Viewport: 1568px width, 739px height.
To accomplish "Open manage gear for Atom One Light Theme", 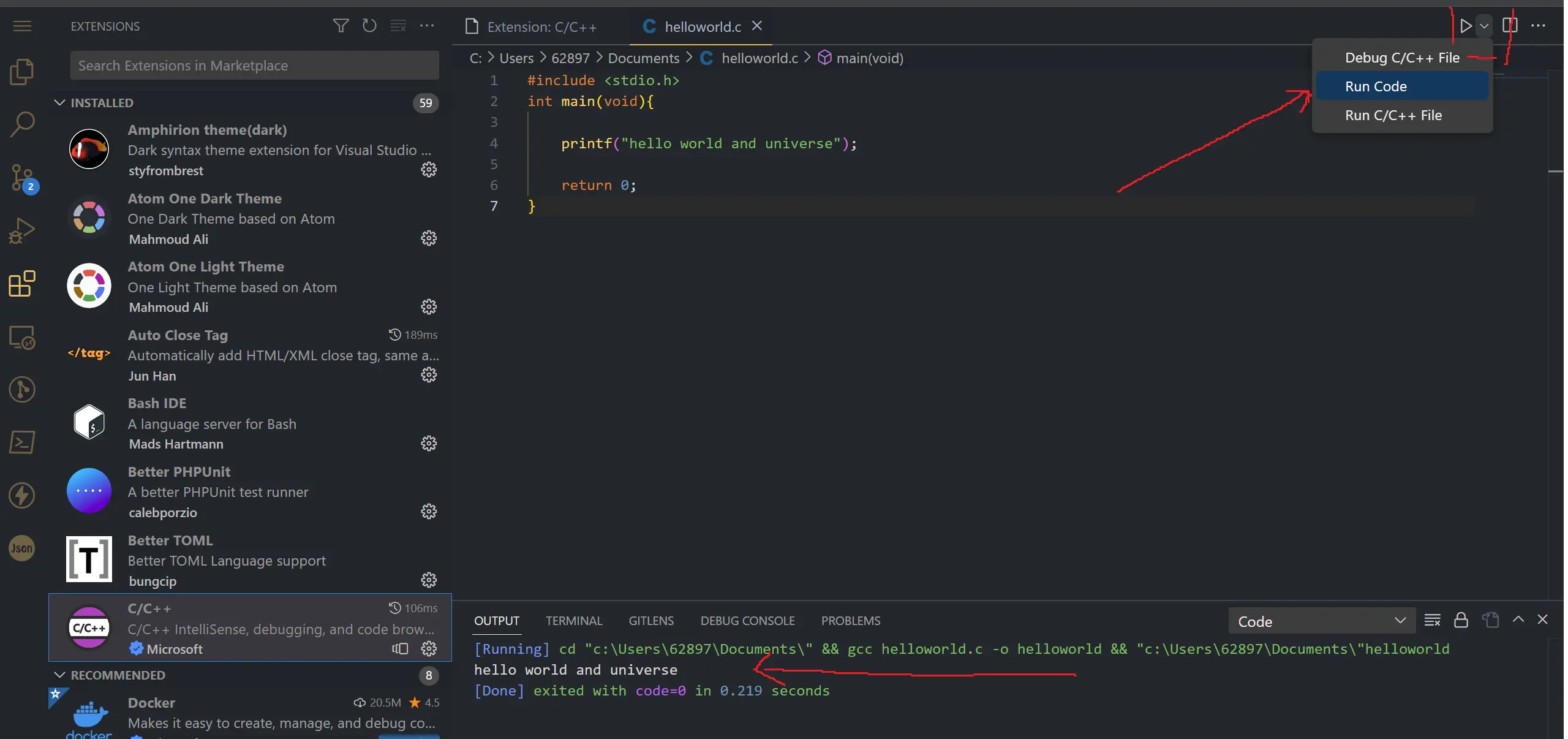I will tap(429, 306).
